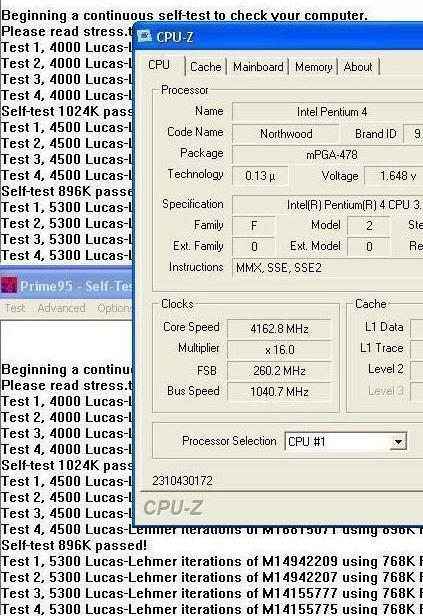Click the Technology value 0.13 µ
423x616 pixels.
tap(260, 176)
